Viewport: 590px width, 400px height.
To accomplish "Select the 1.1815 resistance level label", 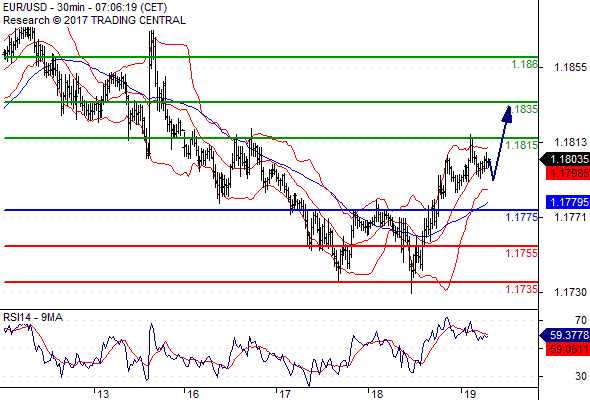I will click(x=522, y=145).
